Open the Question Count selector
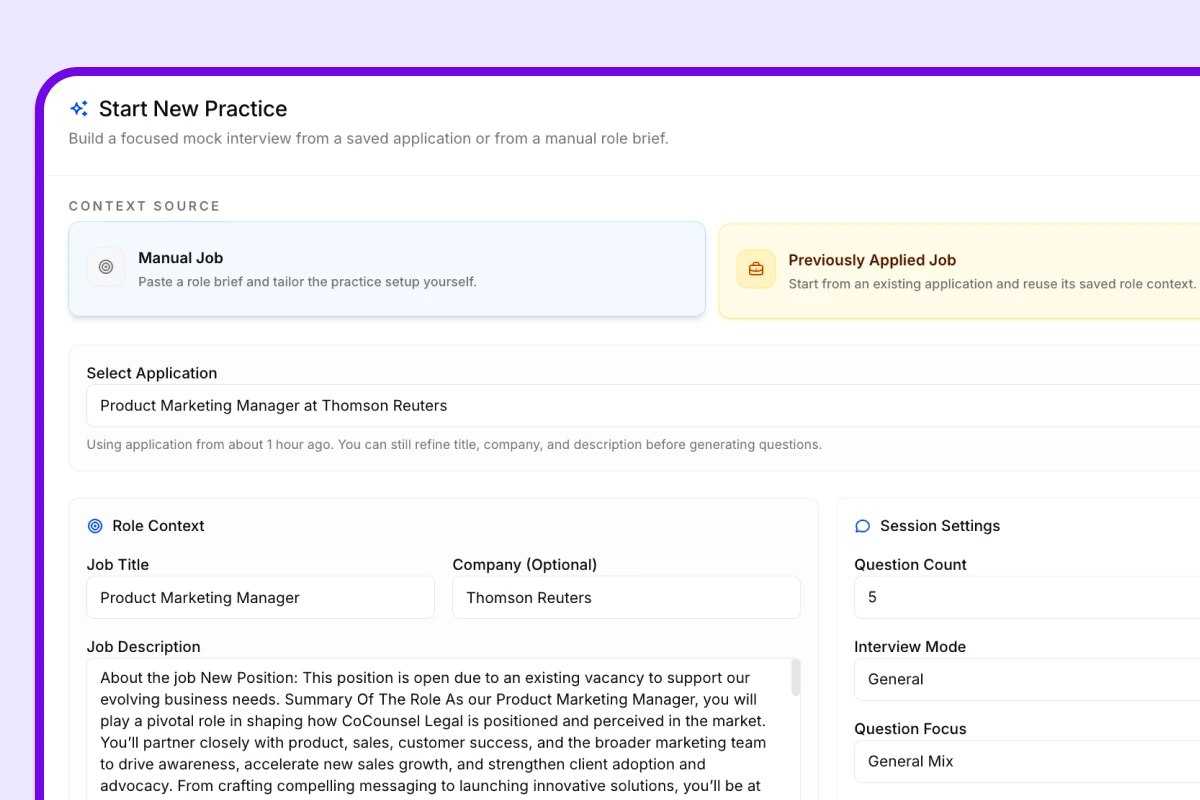The image size is (1200, 800). tap(1026, 597)
